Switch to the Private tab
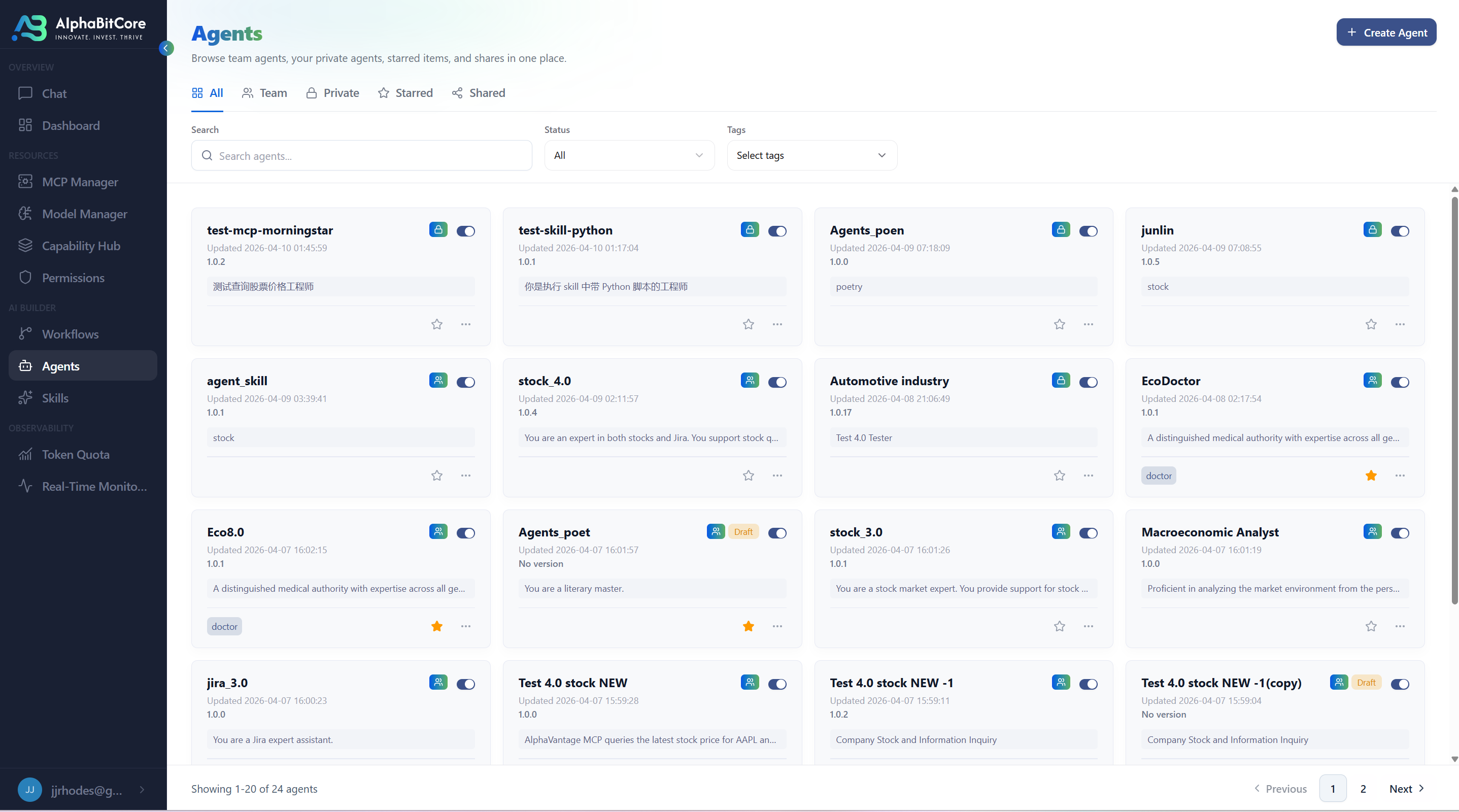 [333, 93]
